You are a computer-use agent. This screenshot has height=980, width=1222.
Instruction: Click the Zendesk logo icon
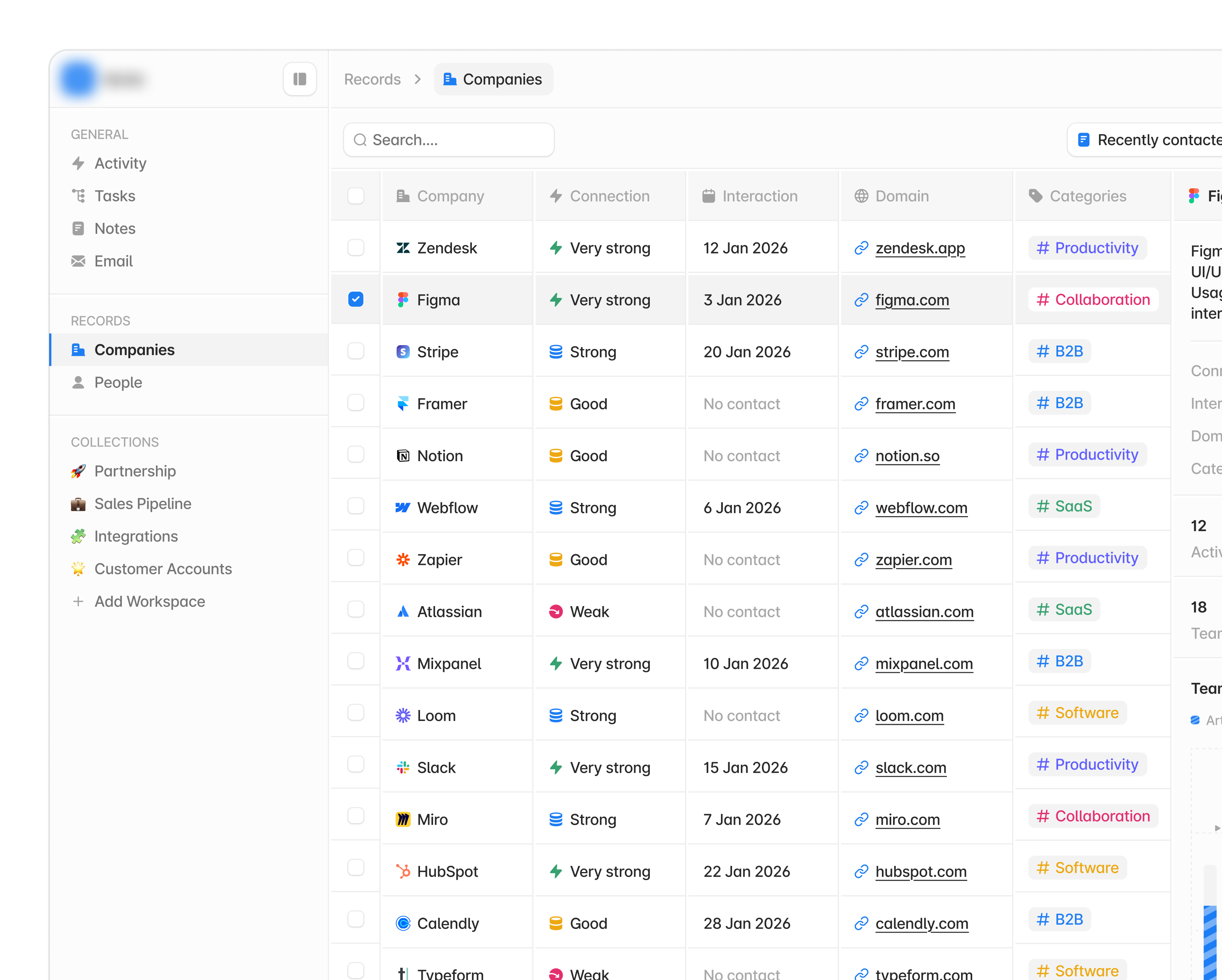pos(402,248)
